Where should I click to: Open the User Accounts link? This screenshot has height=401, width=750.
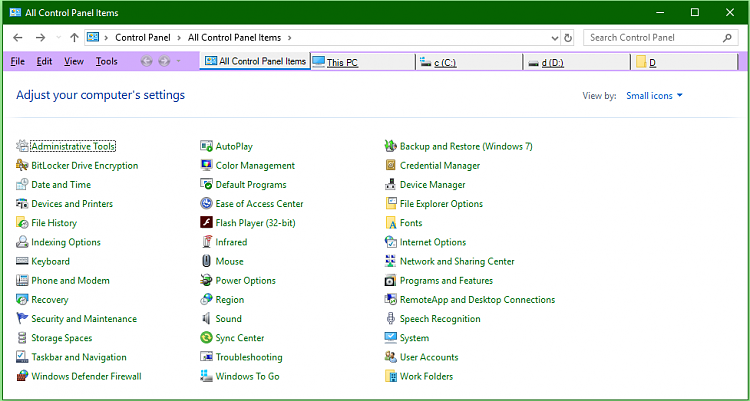[x=429, y=357]
